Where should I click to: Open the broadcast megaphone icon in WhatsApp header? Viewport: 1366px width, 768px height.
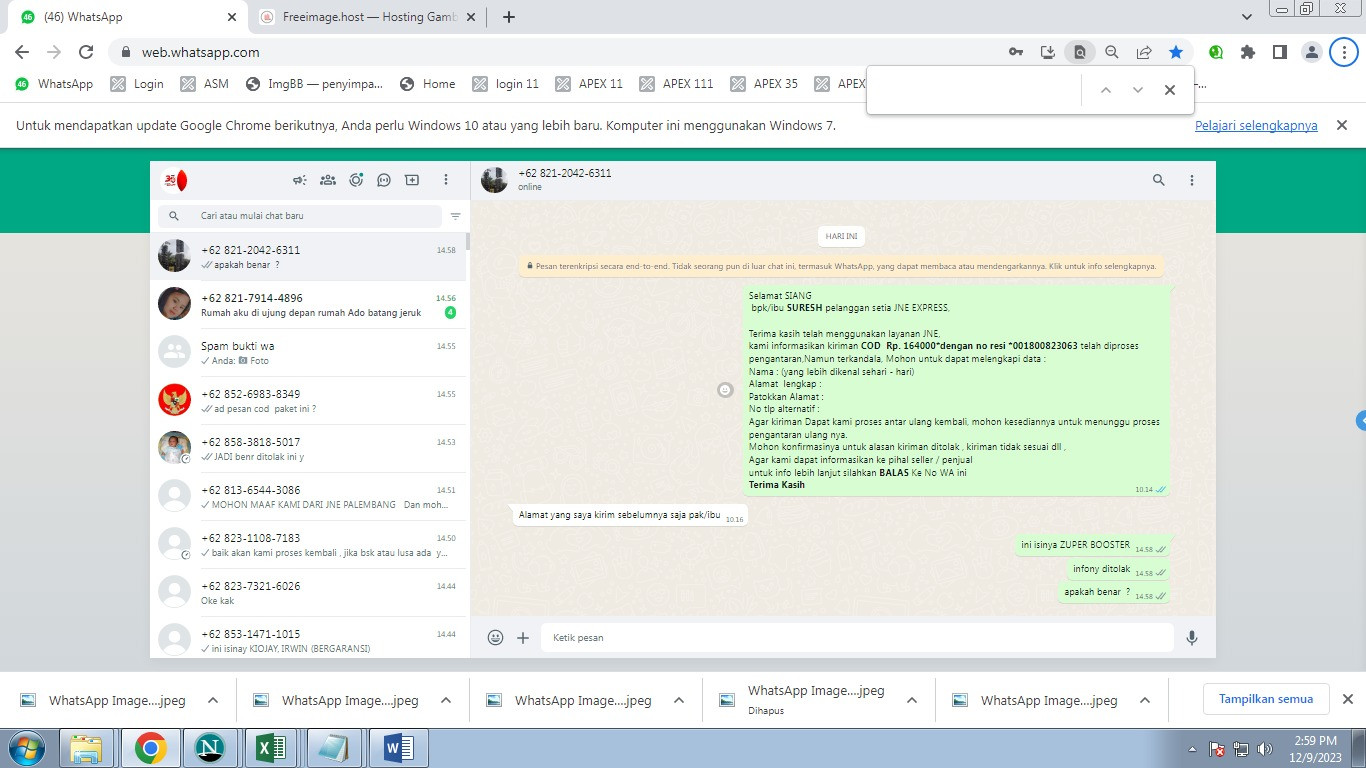coord(299,180)
